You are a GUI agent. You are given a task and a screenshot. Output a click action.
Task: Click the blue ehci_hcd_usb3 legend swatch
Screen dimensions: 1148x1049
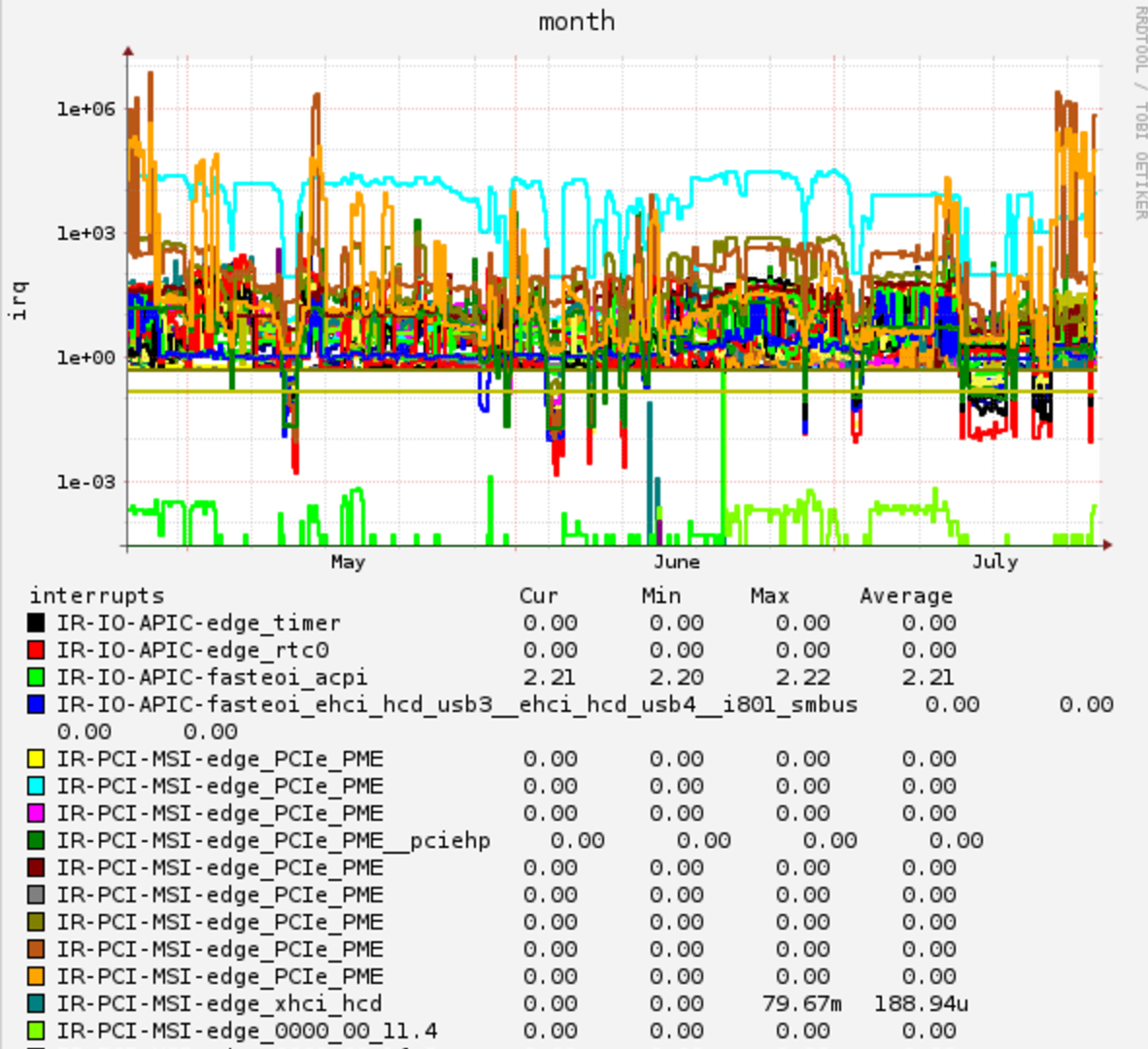tap(36, 704)
